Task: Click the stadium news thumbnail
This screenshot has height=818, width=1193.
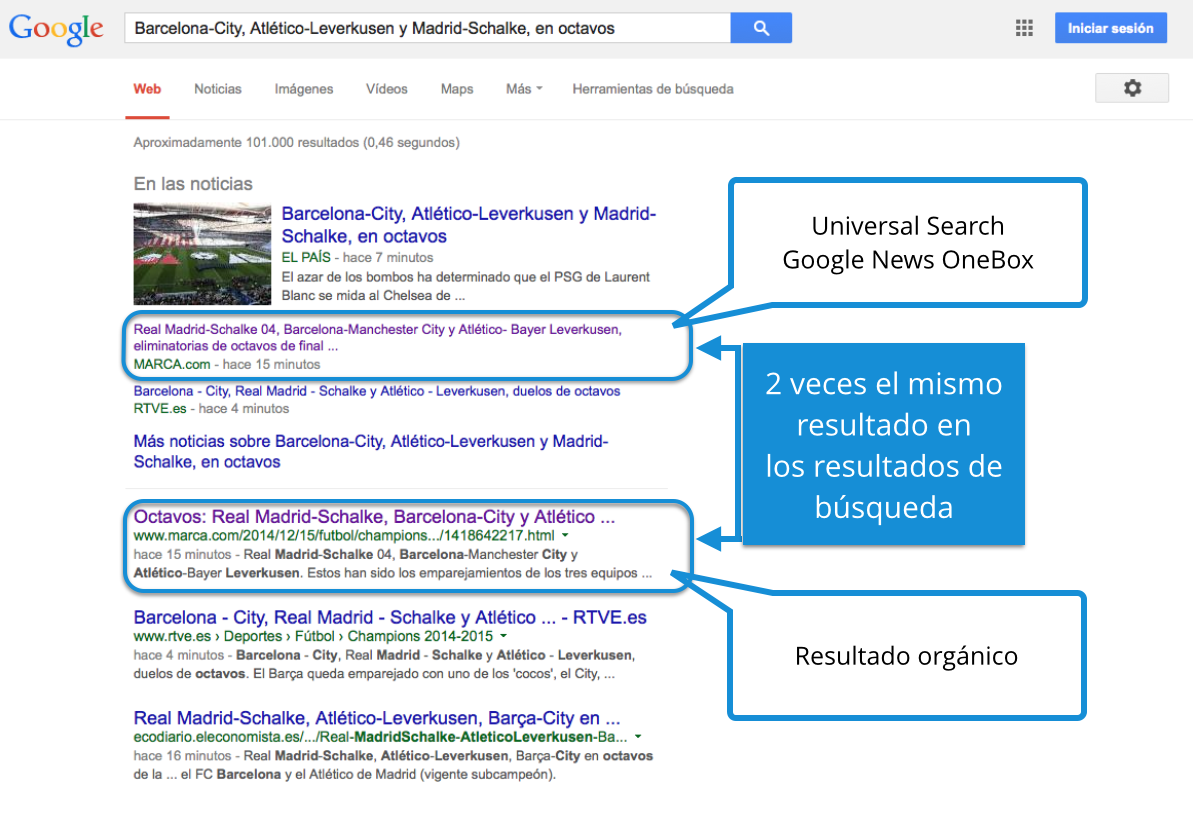Action: pos(203,254)
